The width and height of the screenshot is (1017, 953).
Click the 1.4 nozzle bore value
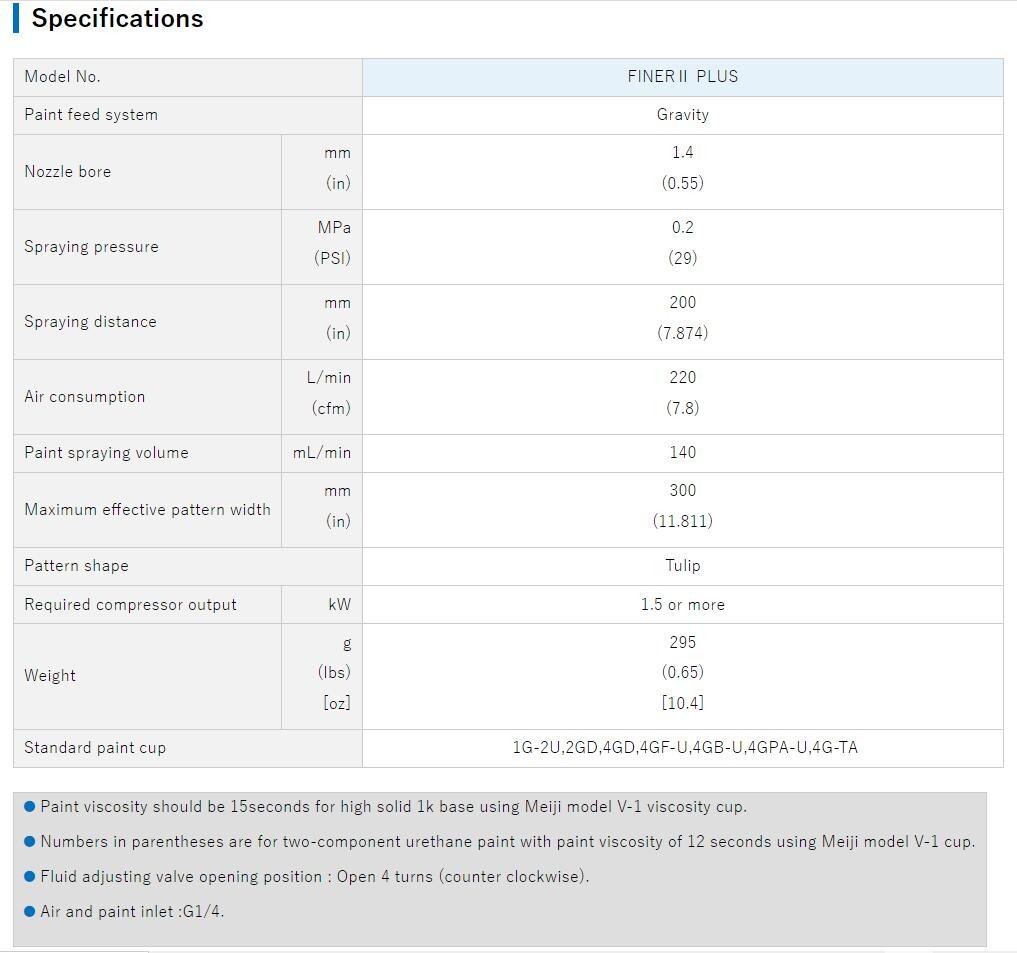(x=682, y=152)
